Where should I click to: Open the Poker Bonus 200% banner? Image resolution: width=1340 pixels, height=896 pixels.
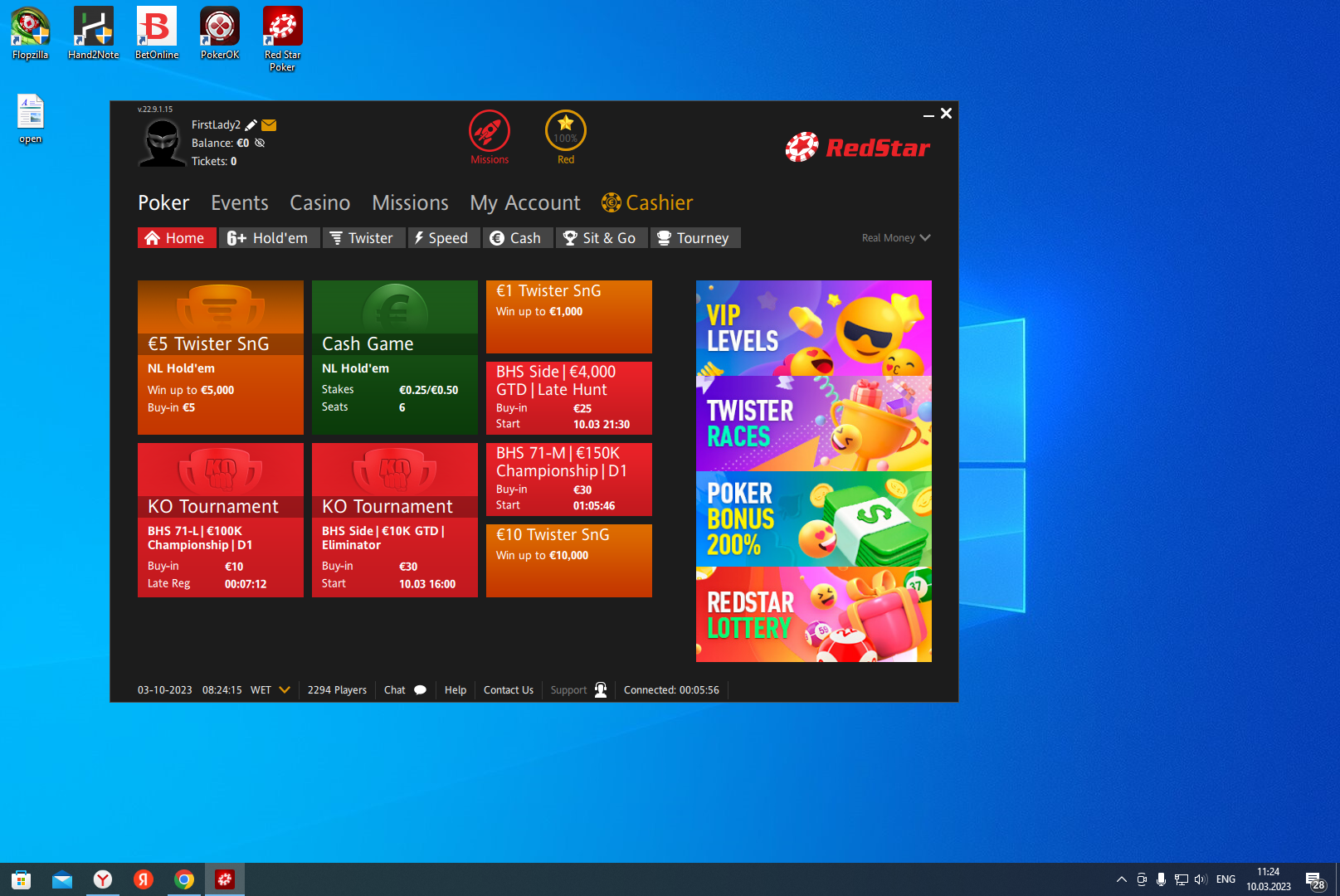point(814,519)
